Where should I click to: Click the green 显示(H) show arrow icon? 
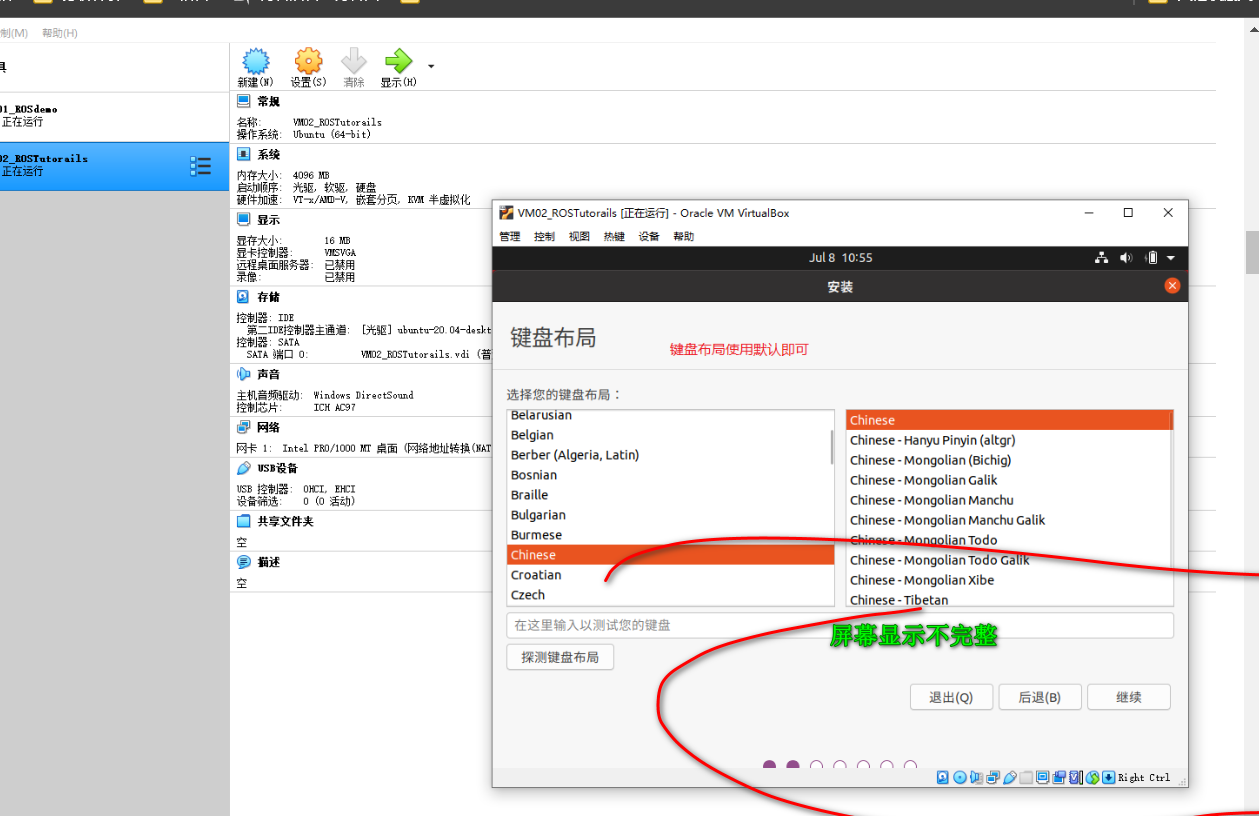click(x=398, y=61)
